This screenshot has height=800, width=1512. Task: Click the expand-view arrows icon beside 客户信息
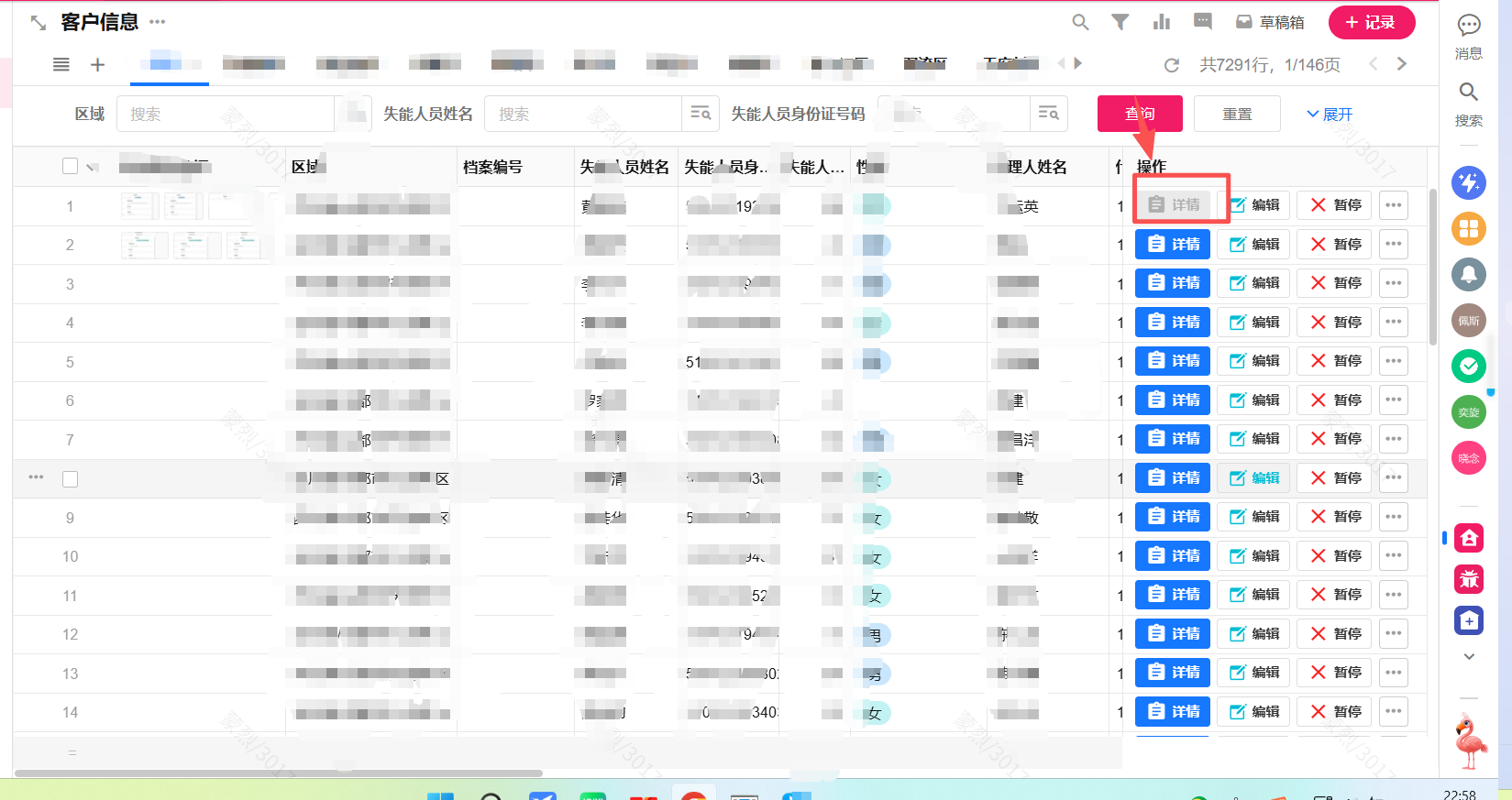(x=39, y=23)
